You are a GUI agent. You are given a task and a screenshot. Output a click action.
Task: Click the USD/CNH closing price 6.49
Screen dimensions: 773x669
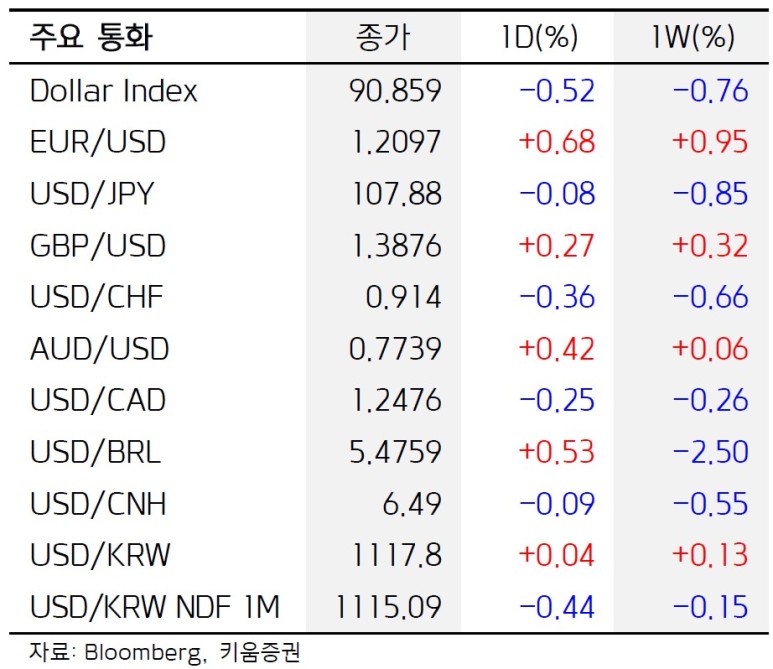coord(413,503)
